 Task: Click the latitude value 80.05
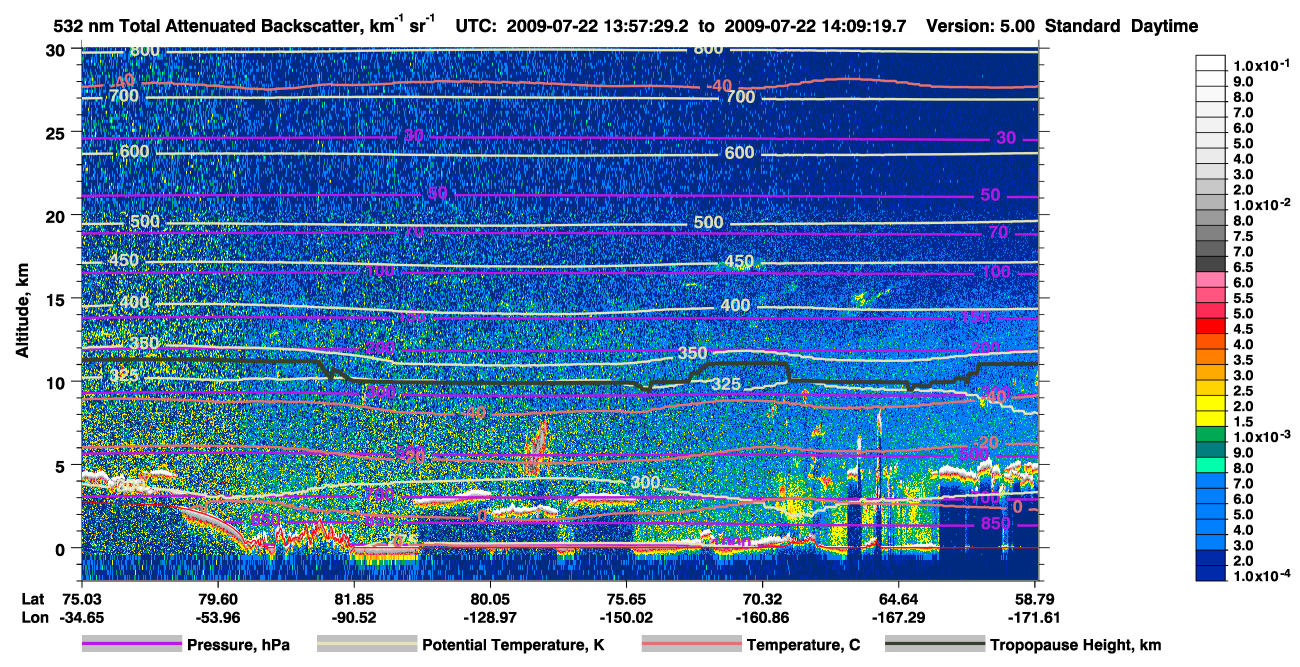click(x=489, y=598)
